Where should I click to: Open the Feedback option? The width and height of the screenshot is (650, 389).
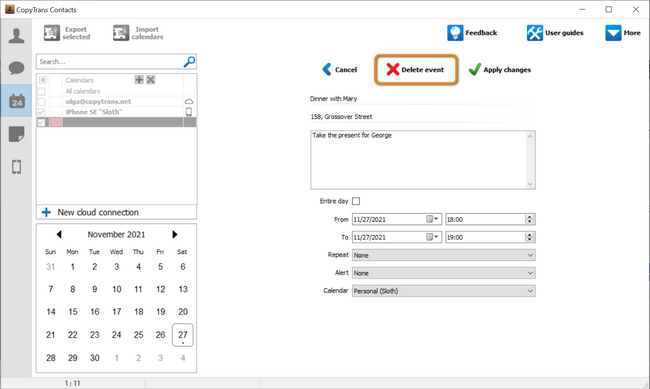click(x=472, y=33)
